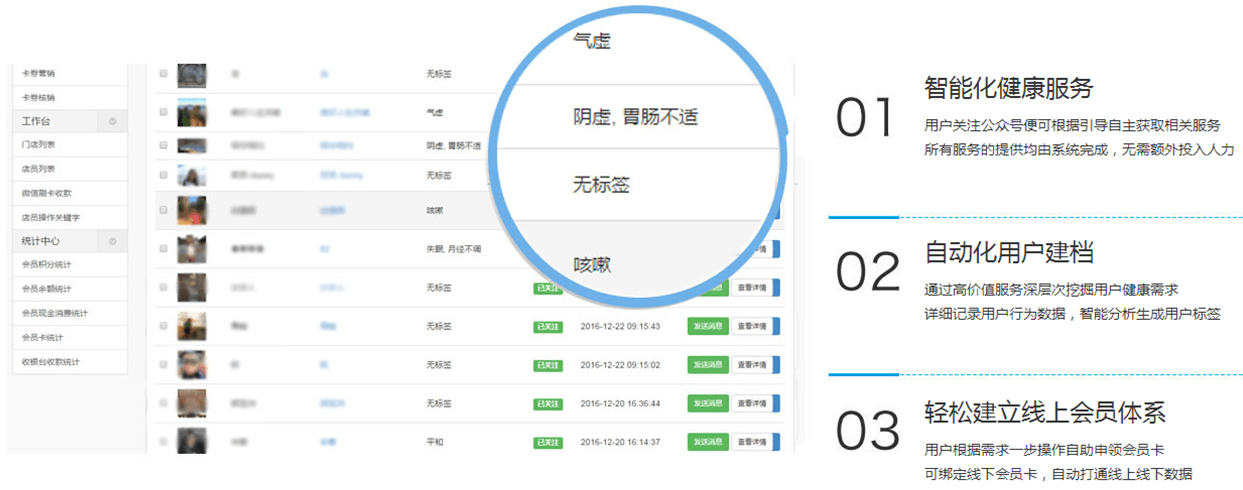Collapse the 统计中心 section using its arrow icon

tap(112, 241)
